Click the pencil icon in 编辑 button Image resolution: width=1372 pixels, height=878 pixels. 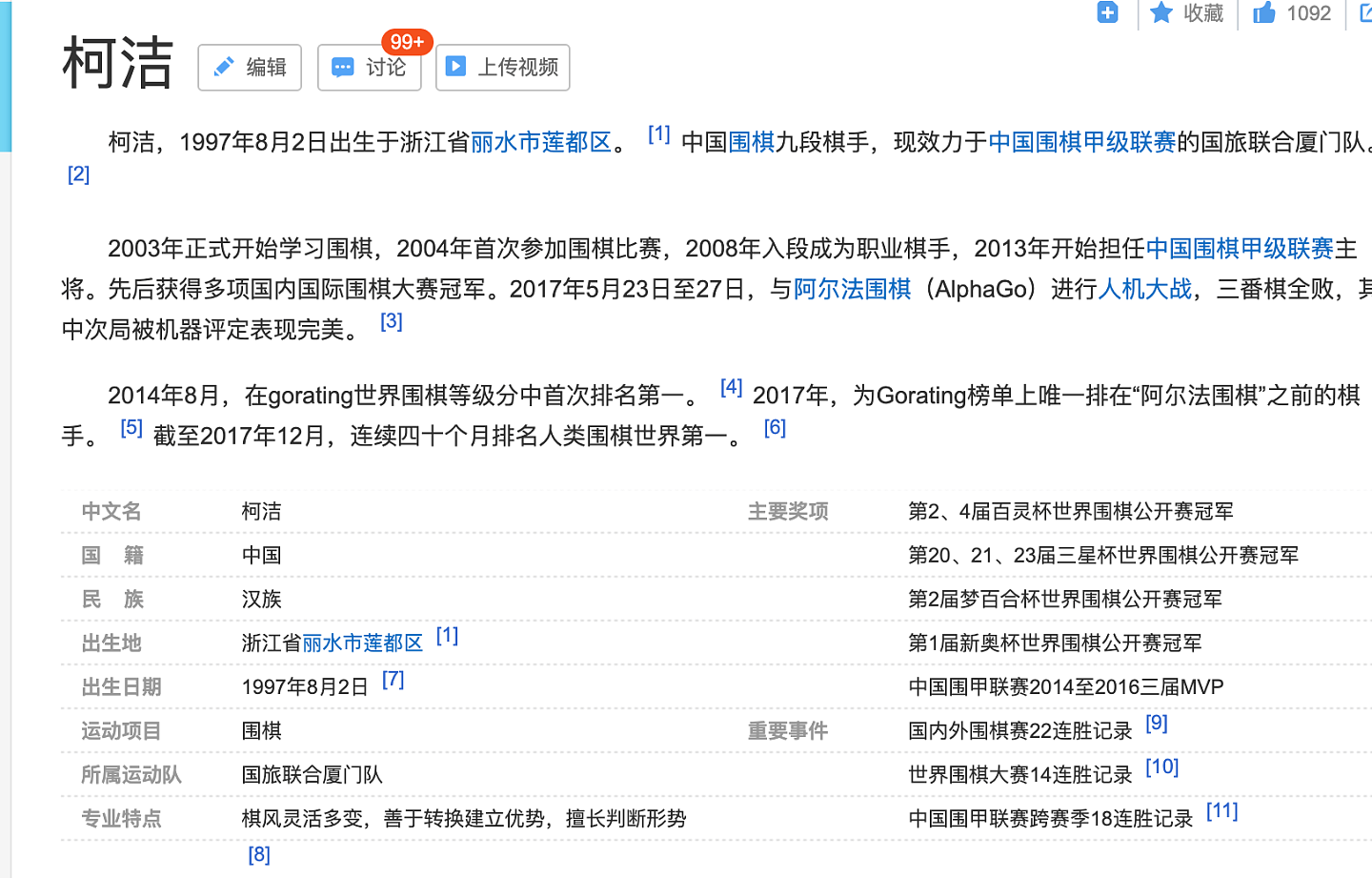(224, 67)
